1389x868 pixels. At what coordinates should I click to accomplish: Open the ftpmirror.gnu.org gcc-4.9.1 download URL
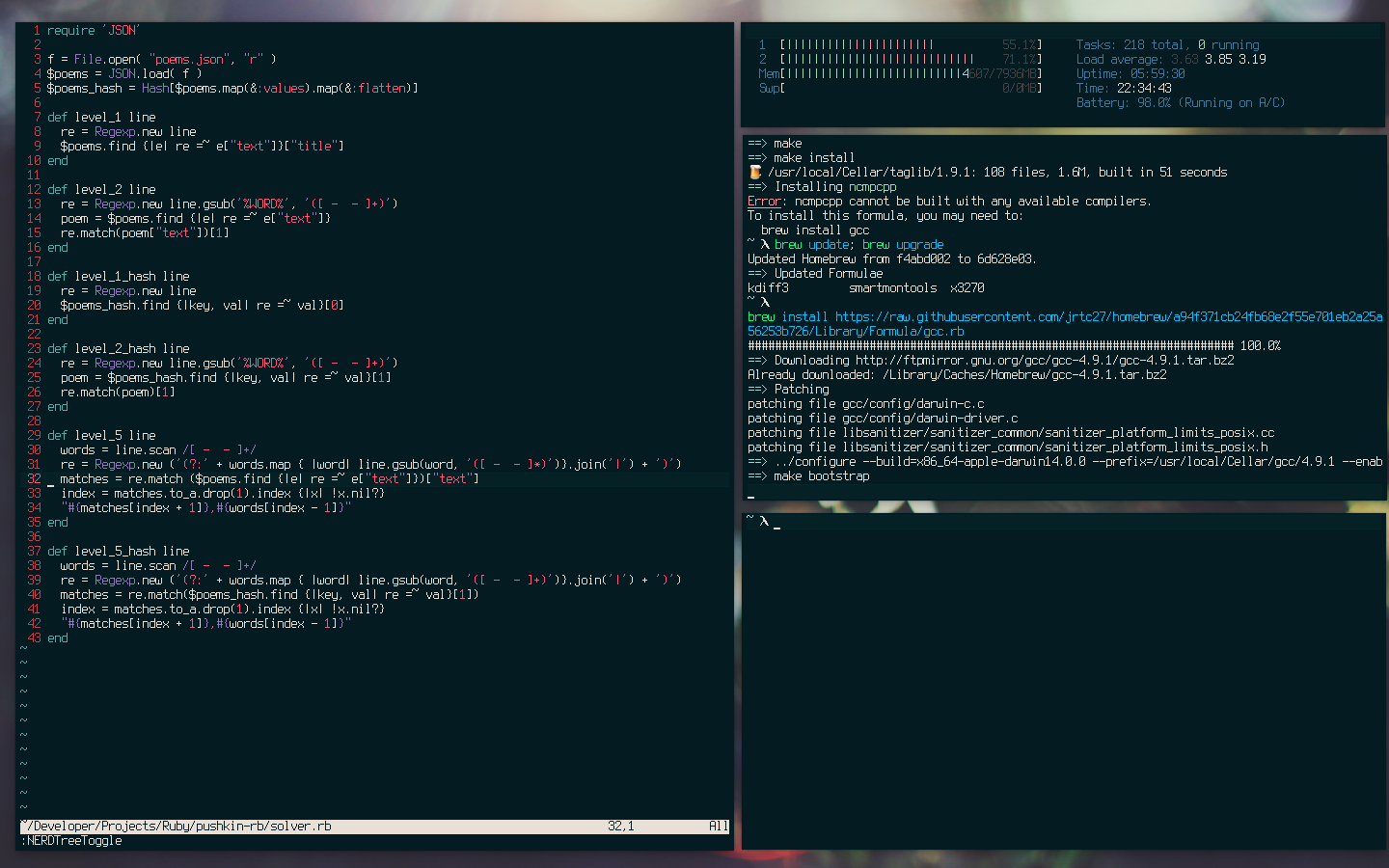click(1045, 360)
